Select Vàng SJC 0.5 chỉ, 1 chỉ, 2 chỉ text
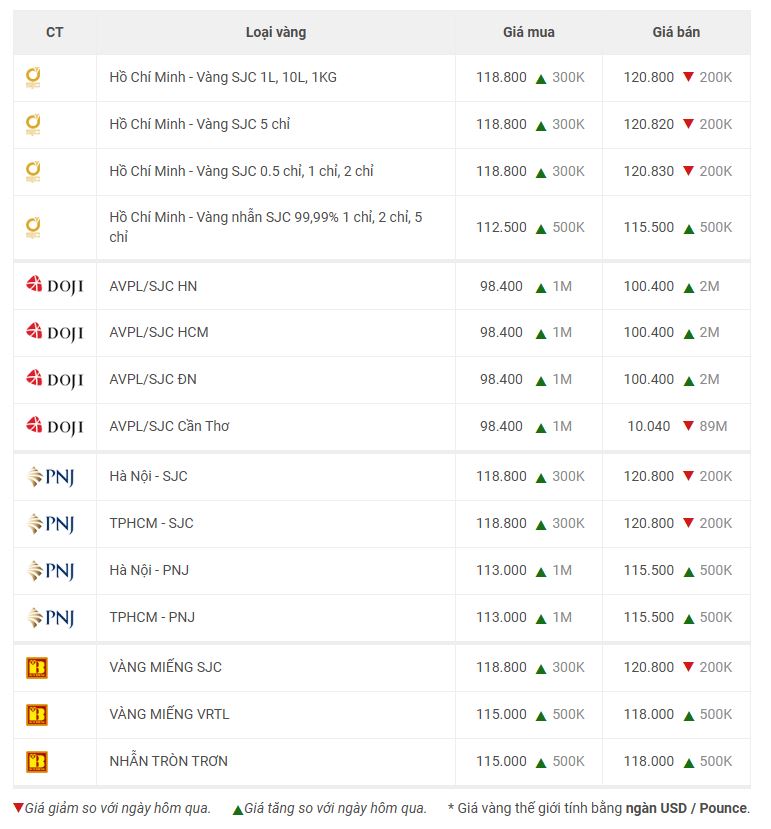Image resolution: width=771 pixels, height=829 pixels. point(285,171)
